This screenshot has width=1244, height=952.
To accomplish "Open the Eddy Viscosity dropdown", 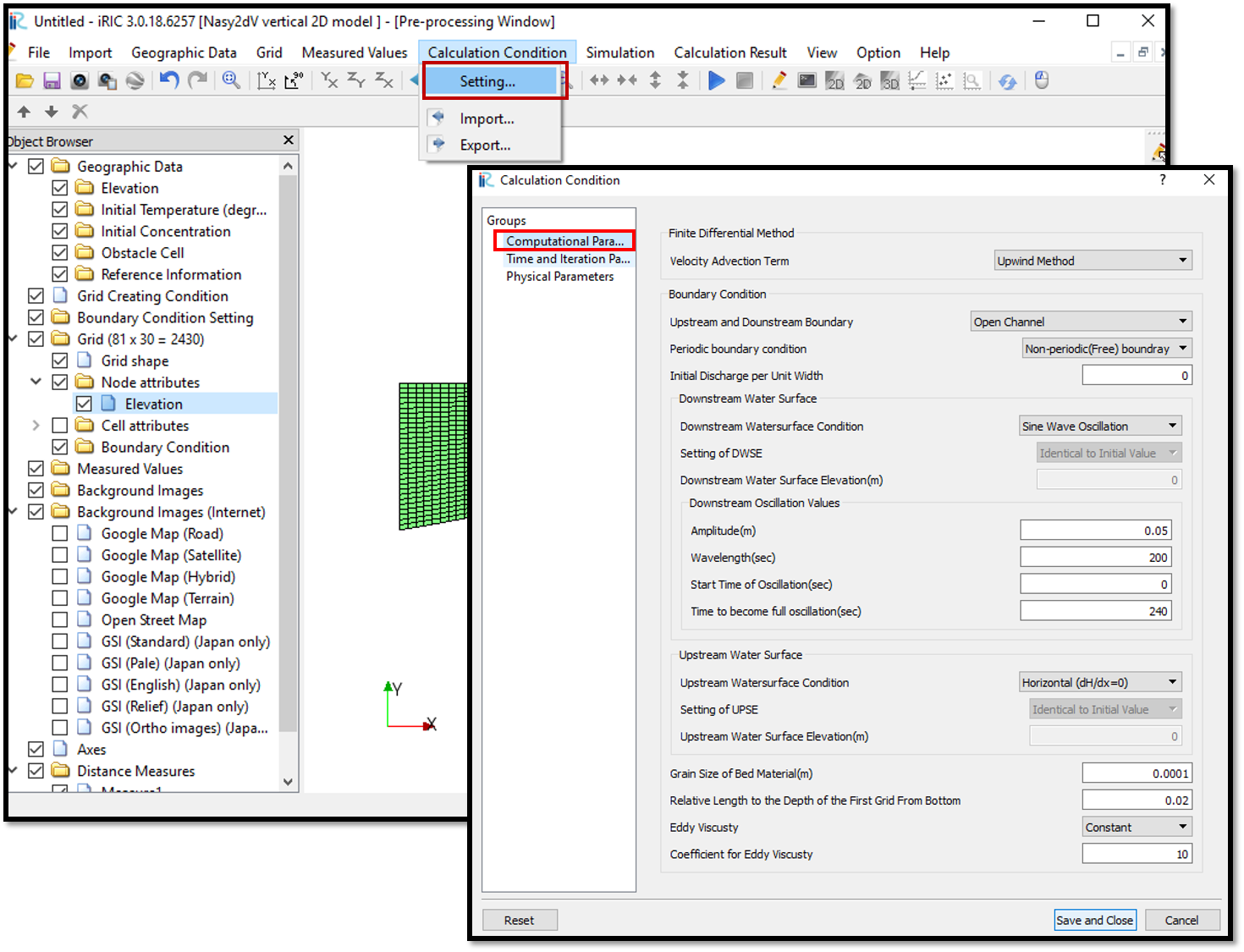I will (x=1137, y=828).
